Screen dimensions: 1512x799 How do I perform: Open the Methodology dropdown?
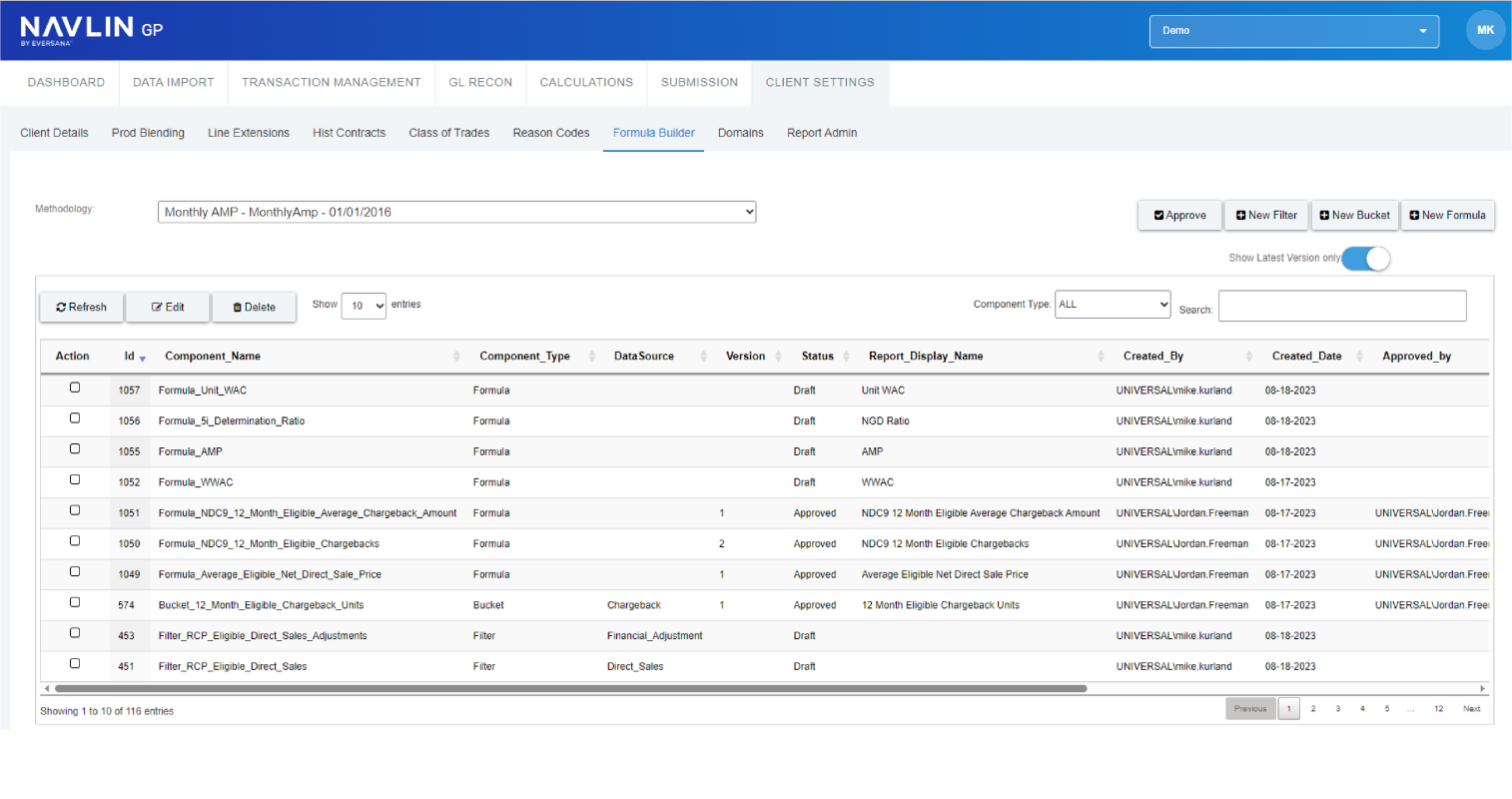click(456, 212)
